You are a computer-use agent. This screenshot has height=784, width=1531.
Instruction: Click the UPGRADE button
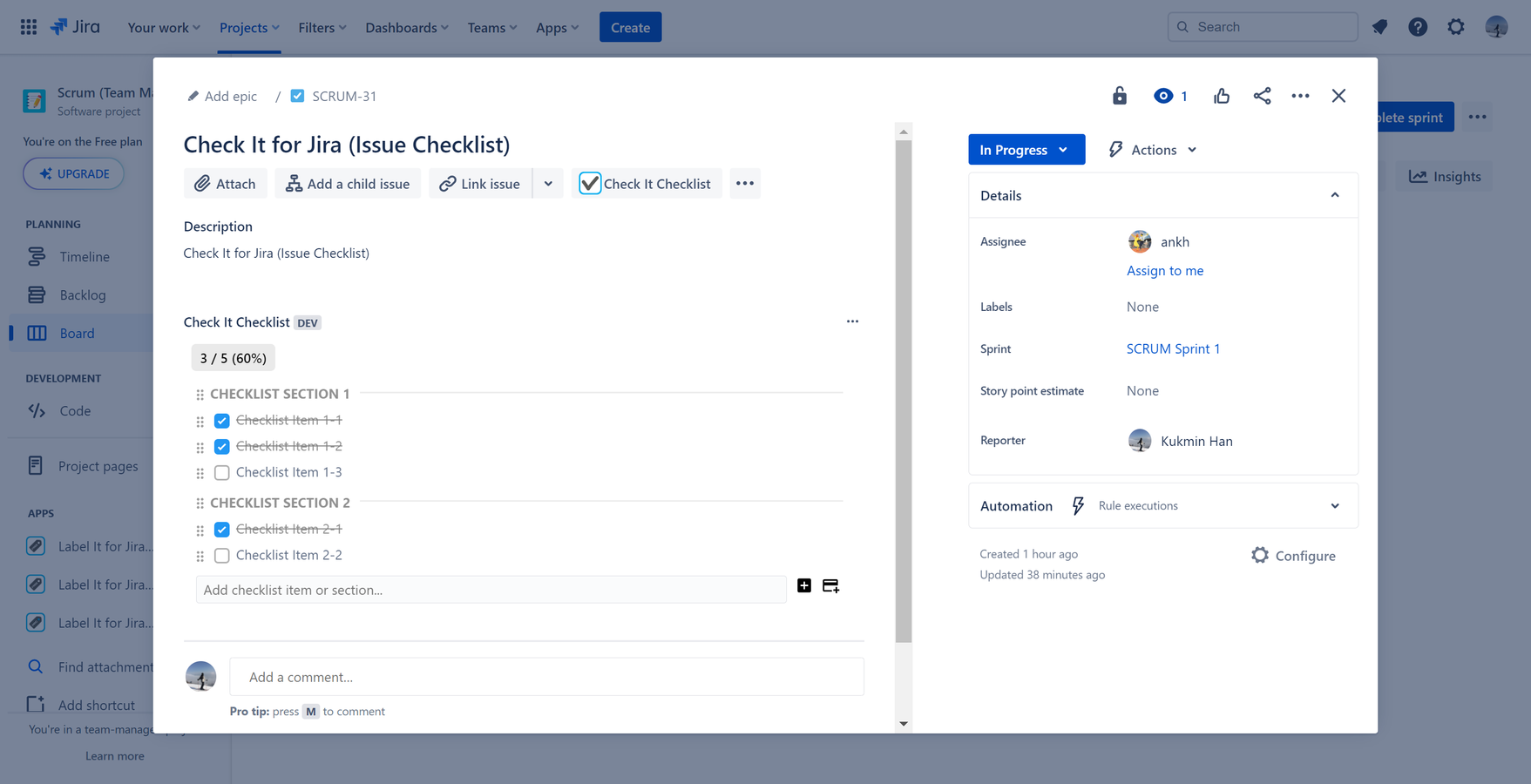click(73, 173)
